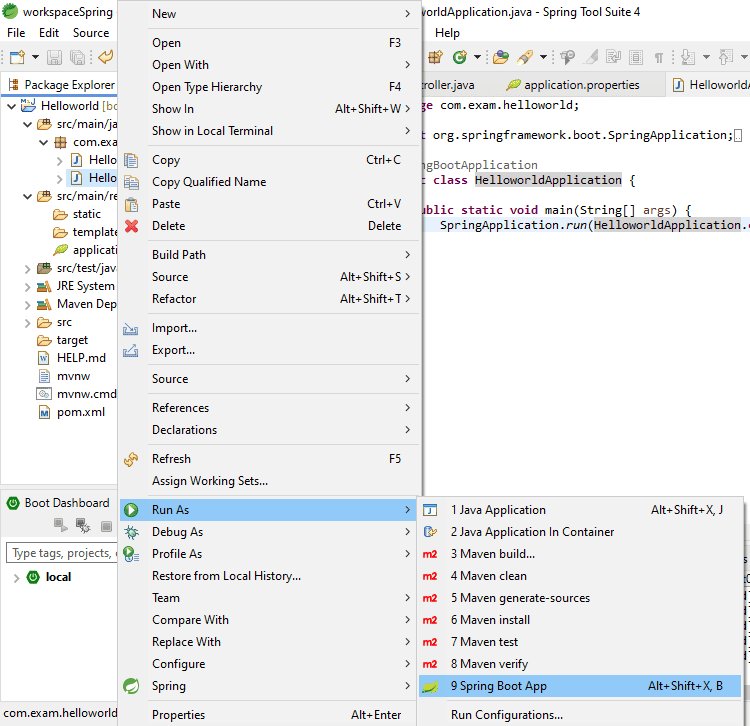Select HELP.md file in Package Explorer

pos(81,358)
